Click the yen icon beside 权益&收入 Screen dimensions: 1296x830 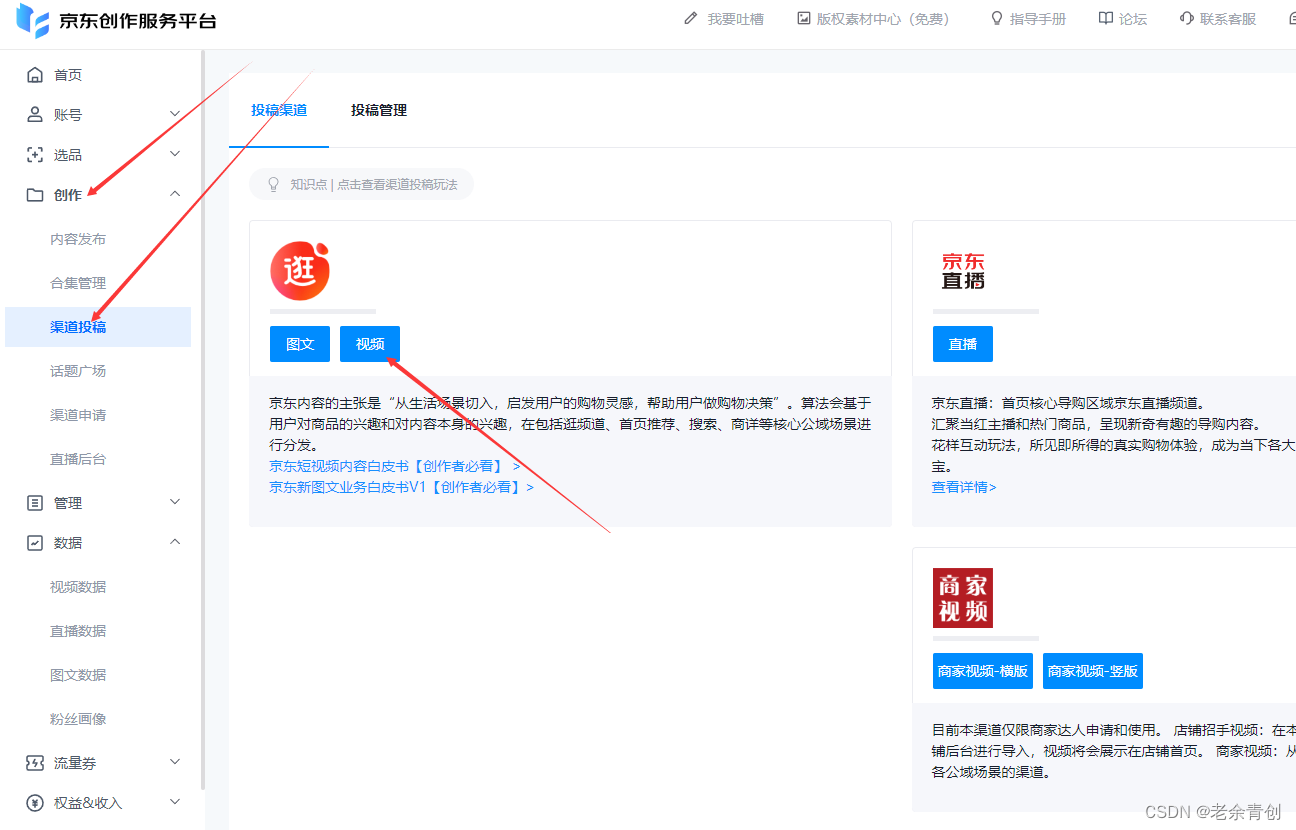point(35,803)
